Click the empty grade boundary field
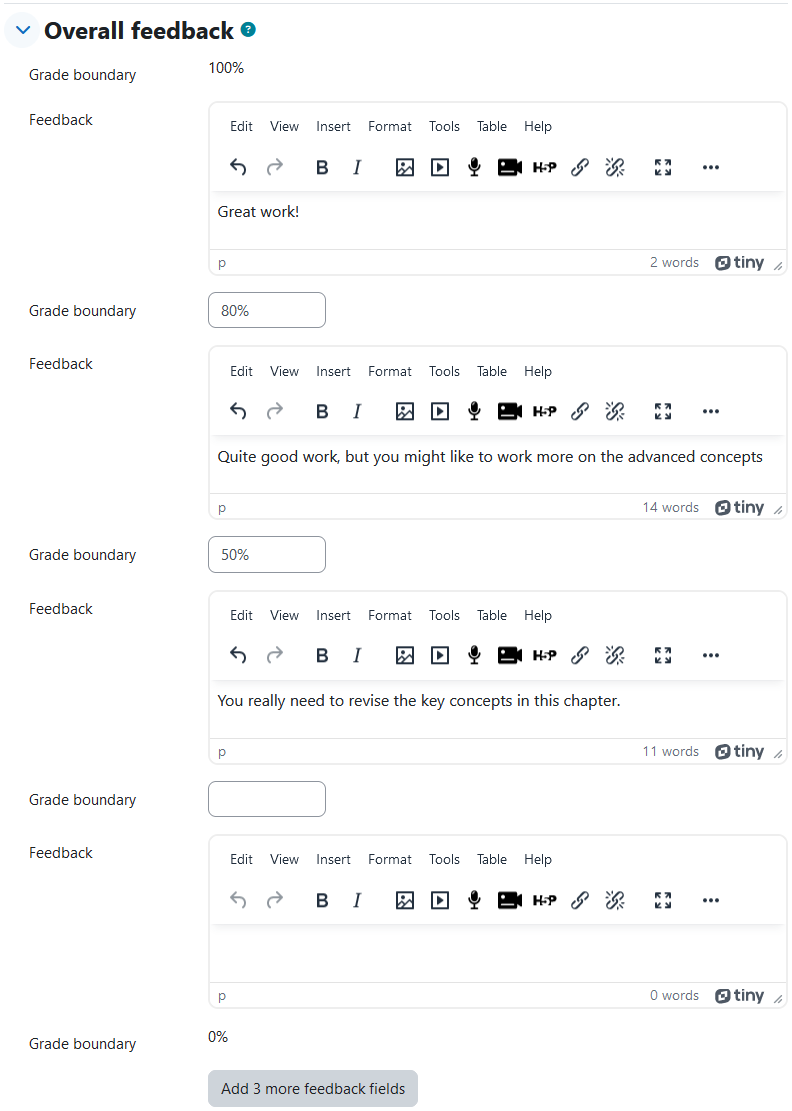 [266, 799]
